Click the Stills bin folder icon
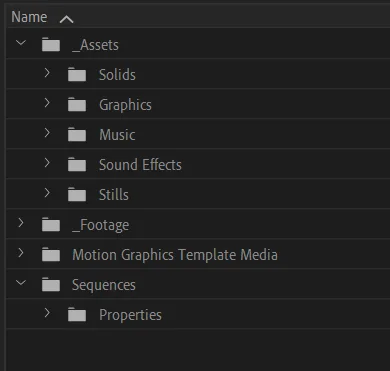This screenshot has height=371, width=390. coord(77,195)
